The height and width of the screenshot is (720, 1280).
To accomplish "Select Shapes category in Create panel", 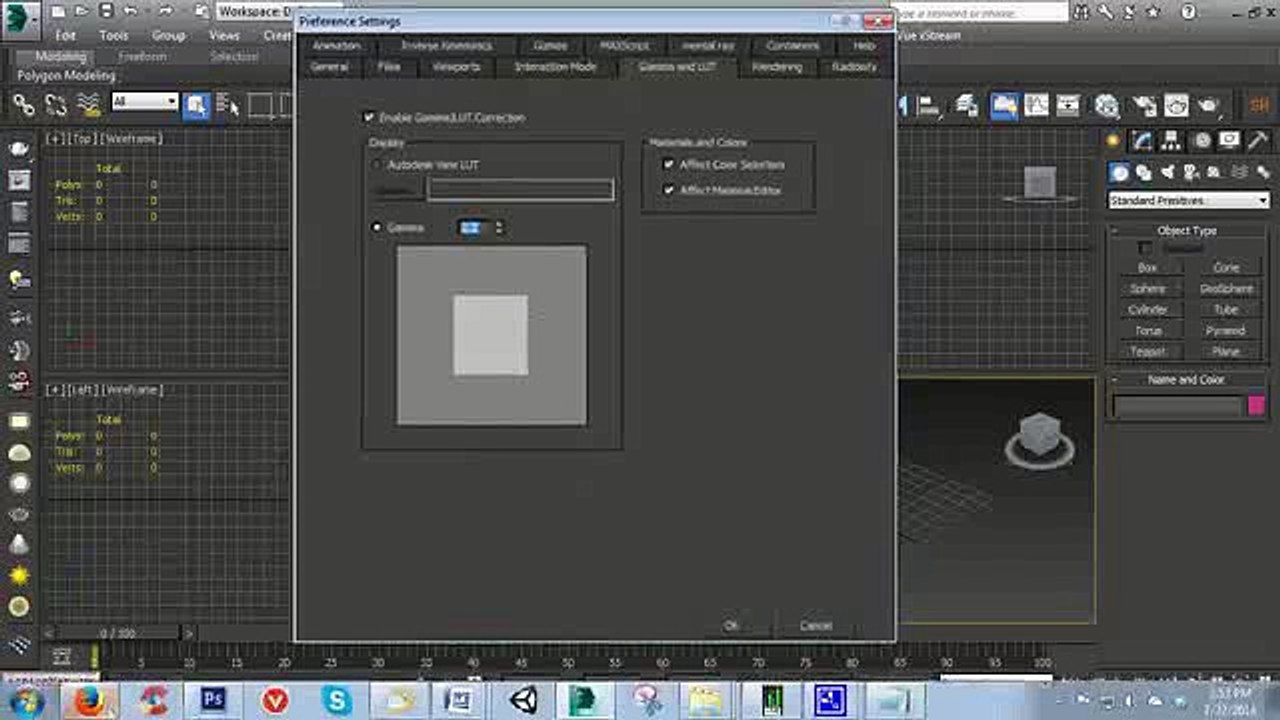I will (x=1144, y=173).
